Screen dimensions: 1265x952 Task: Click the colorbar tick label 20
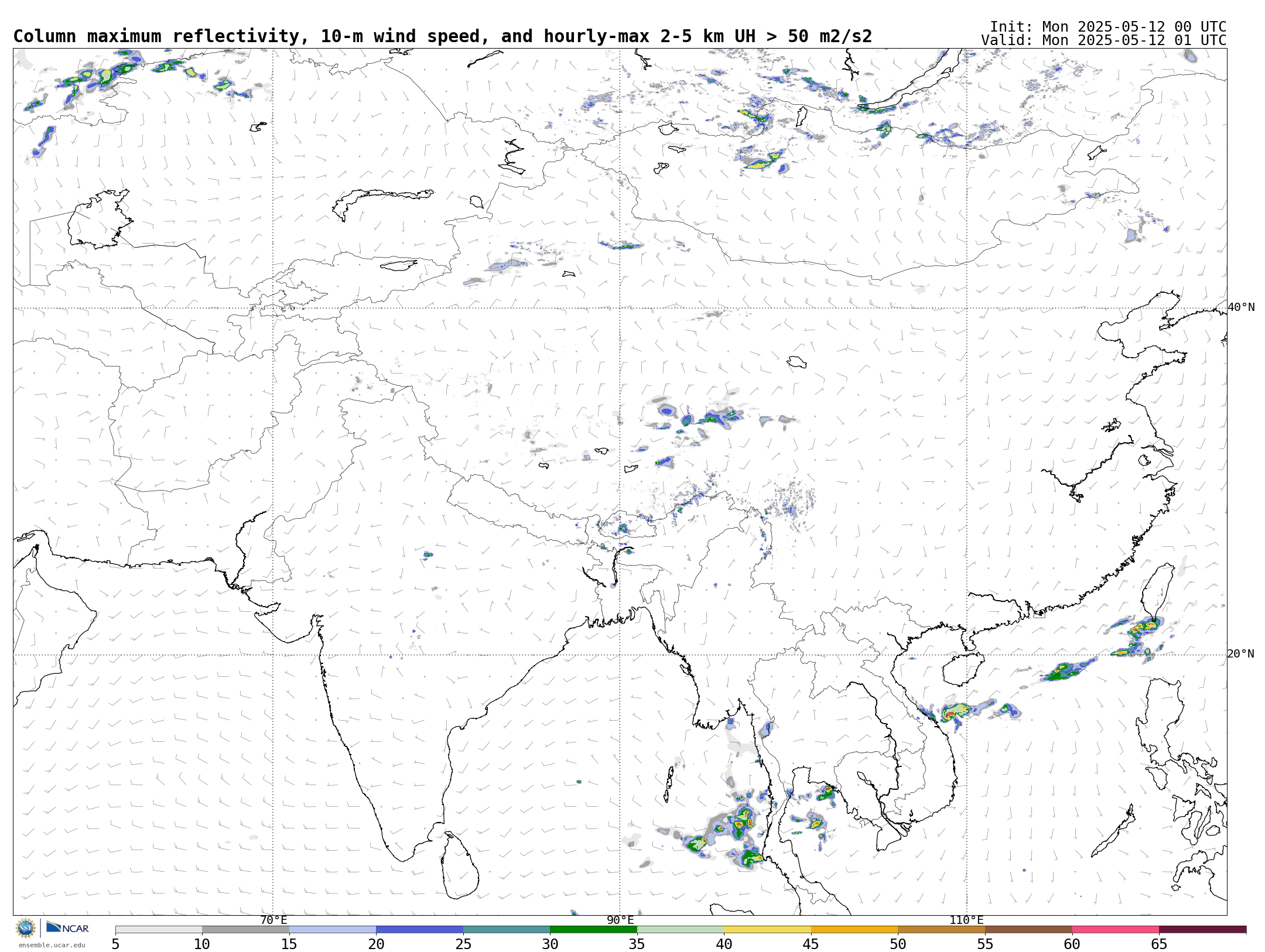[x=376, y=944]
